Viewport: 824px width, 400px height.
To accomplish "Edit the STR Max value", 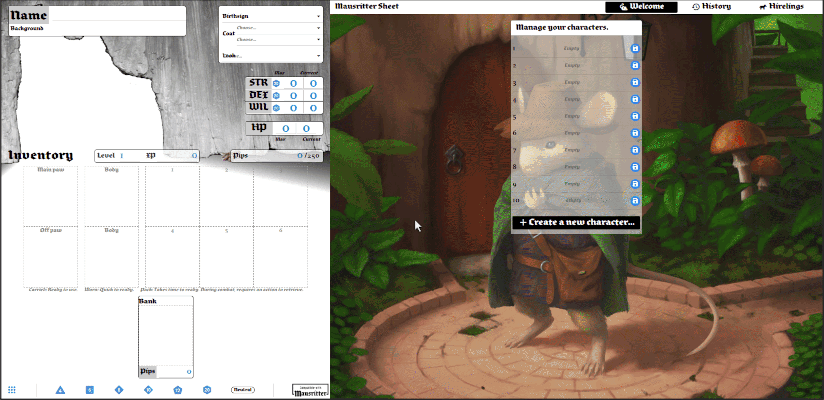I will pos(293,83).
